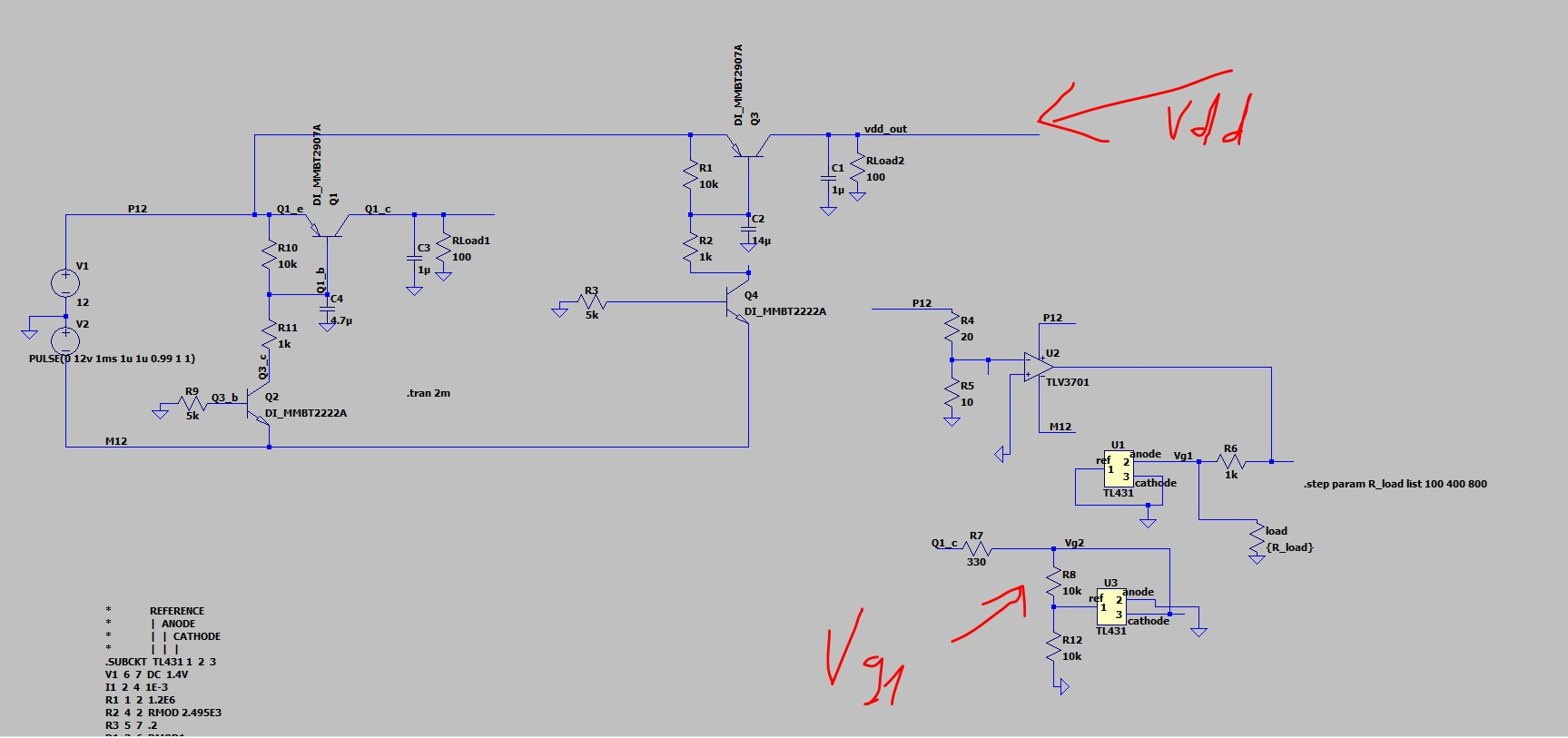Click resistor R2 1k symbol
The image size is (1568, 738).
point(691,248)
